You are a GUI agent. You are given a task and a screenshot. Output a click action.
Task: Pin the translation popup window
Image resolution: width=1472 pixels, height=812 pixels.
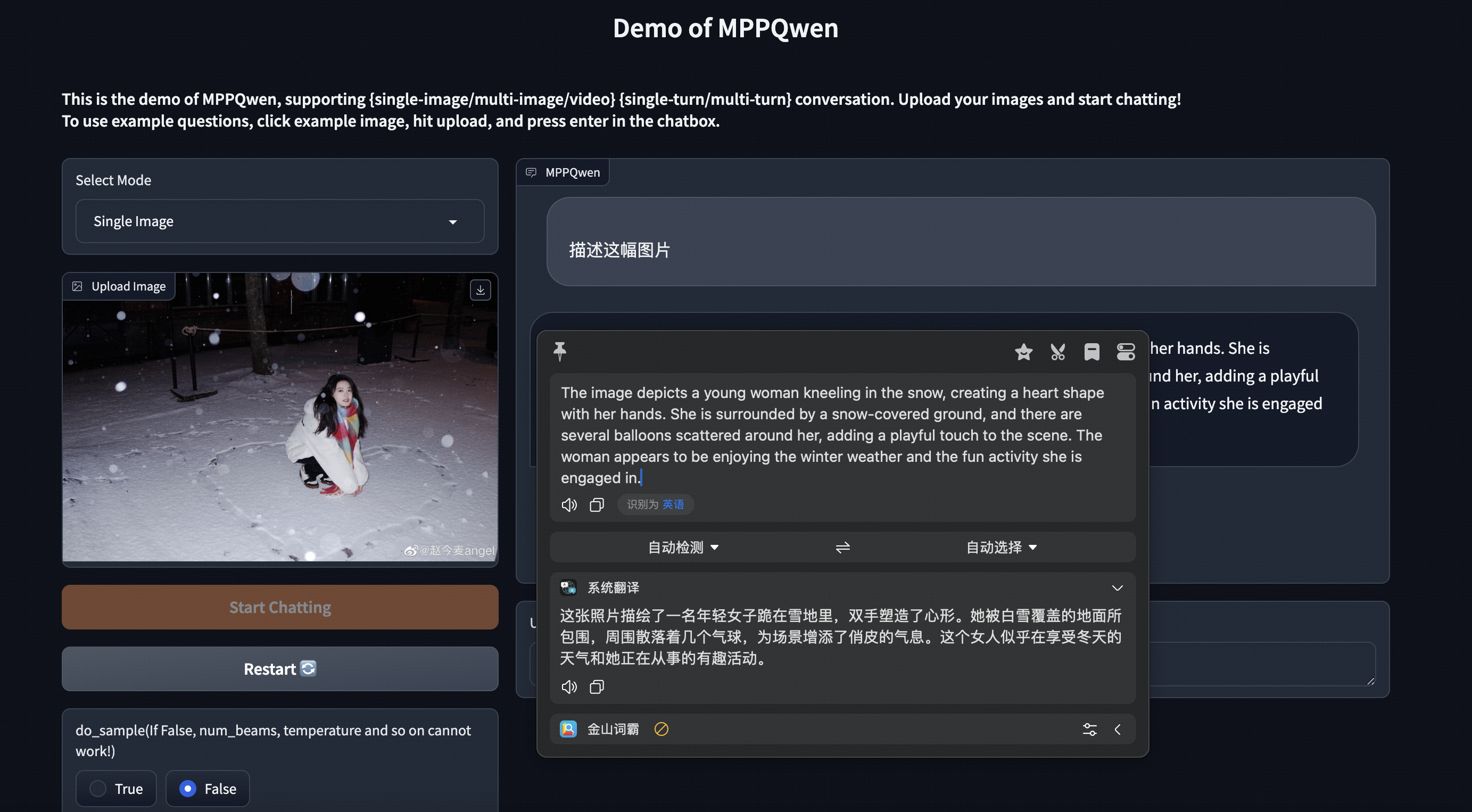click(559, 351)
